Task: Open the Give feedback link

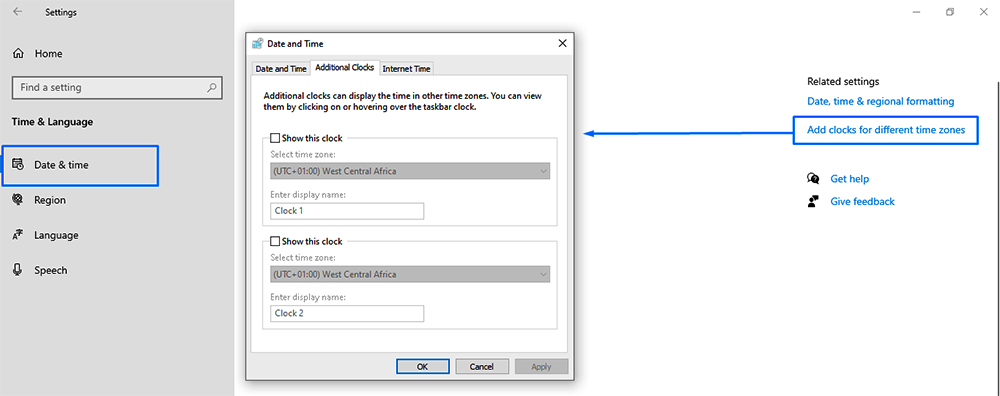Action: point(862,202)
